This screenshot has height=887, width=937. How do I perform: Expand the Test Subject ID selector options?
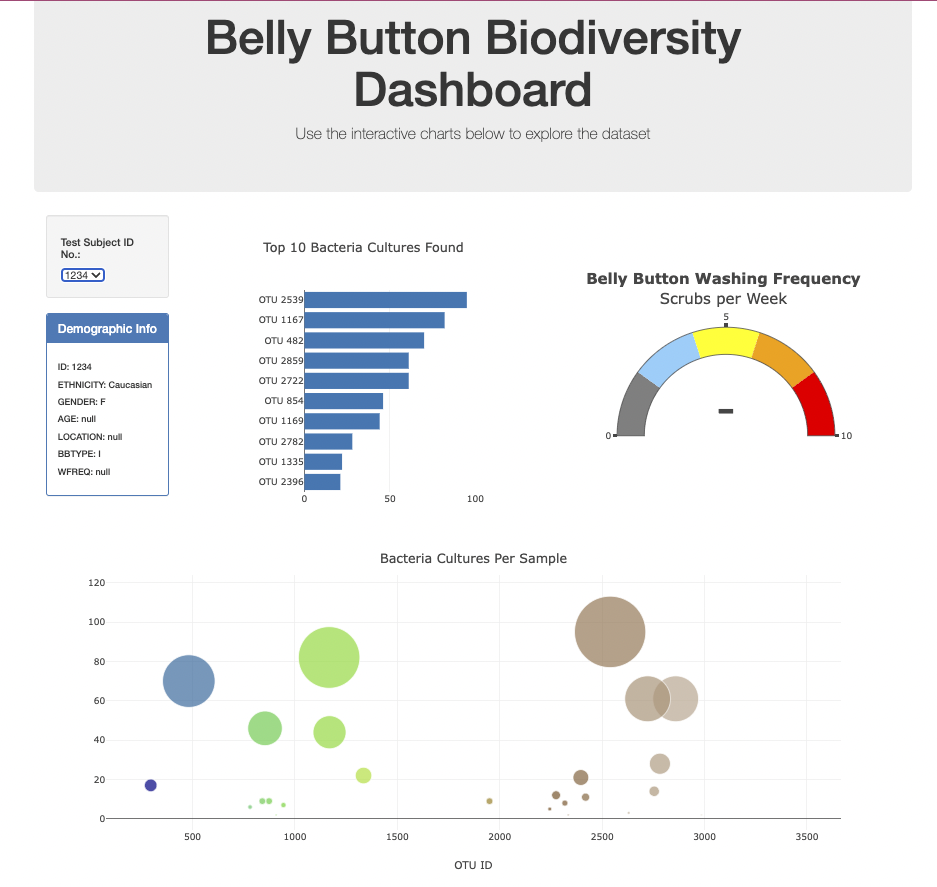click(80, 275)
